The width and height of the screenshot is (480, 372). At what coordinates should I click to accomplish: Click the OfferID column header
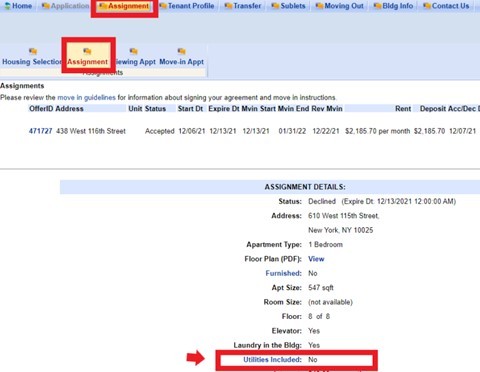point(41,109)
